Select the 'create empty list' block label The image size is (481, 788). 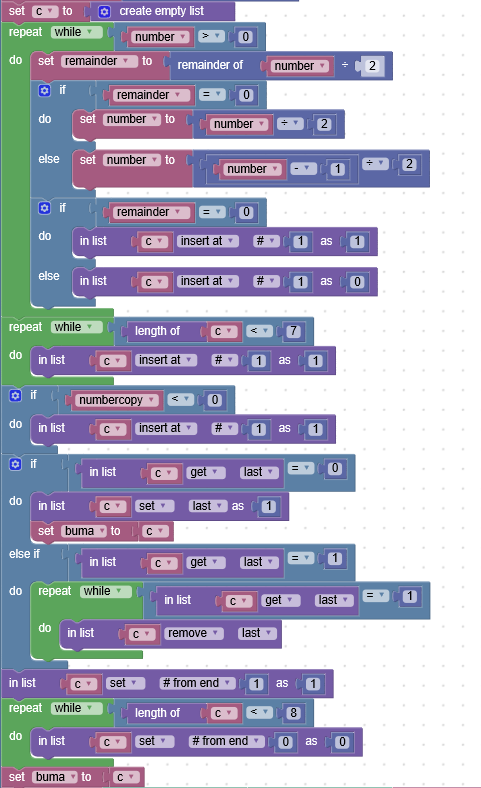tap(161, 11)
